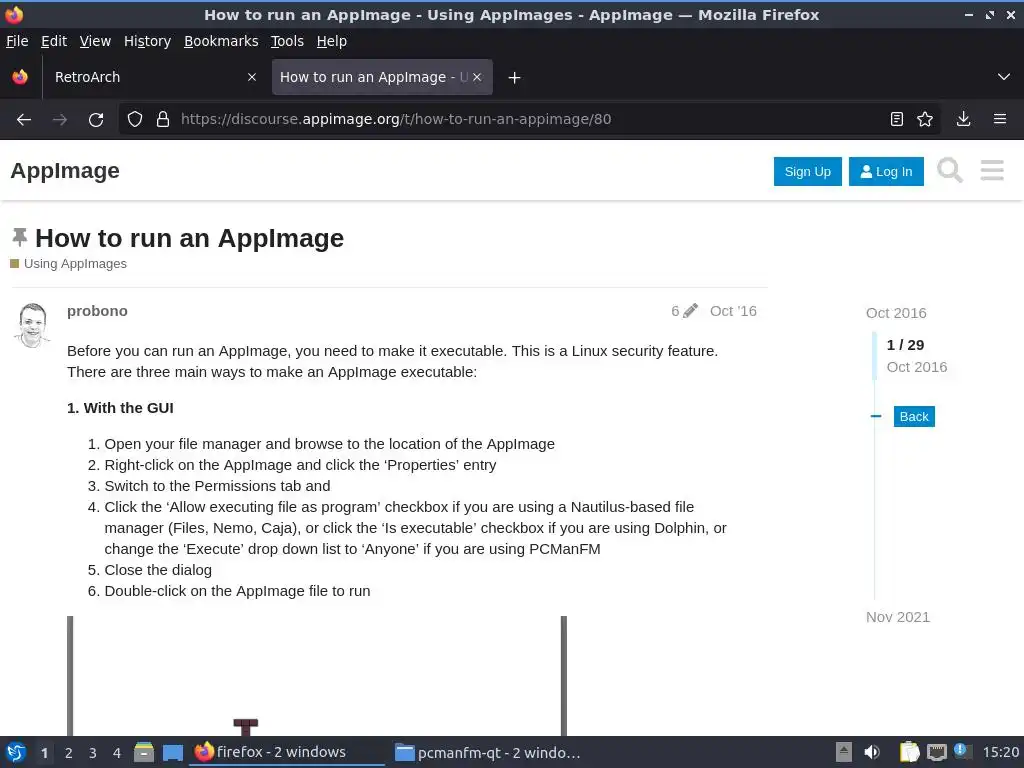The image size is (1024, 768).
Task: Jump to Nov 2021 timeline end
Action: [x=897, y=617]
